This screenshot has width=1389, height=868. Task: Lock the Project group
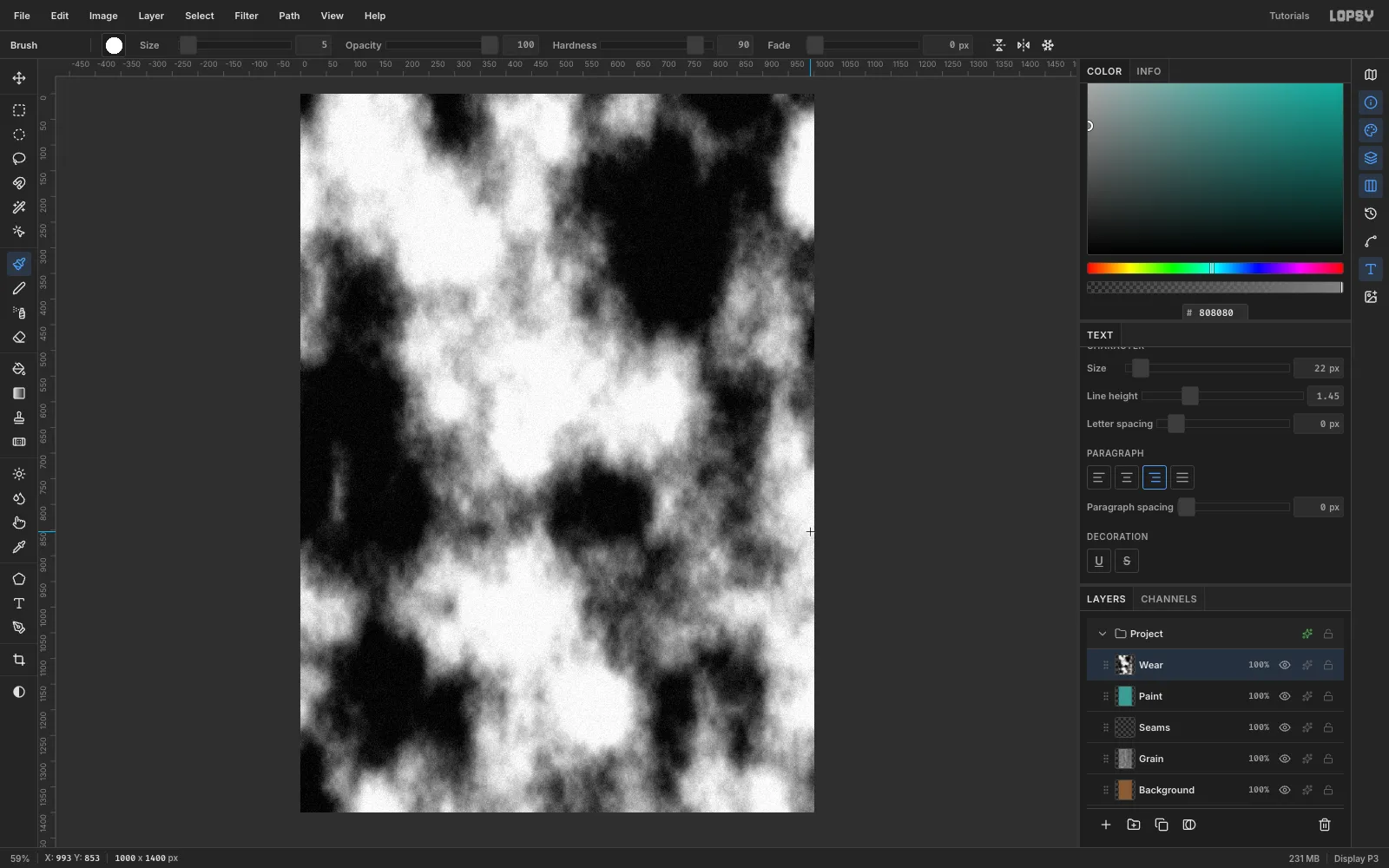(1328, 634)
